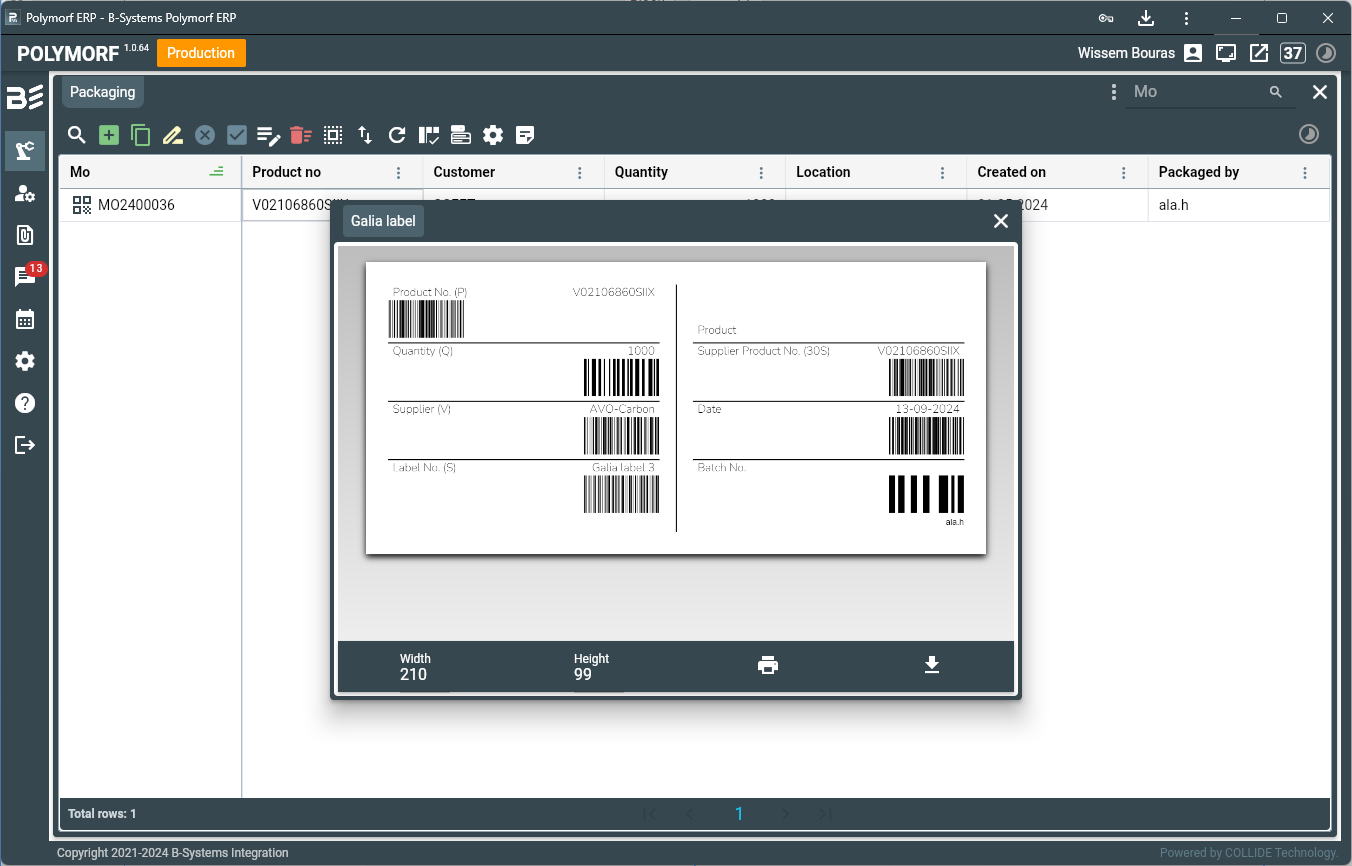Click the search magnifier in Packaging toolbar

pyautogui.click(x=77, y=135)
